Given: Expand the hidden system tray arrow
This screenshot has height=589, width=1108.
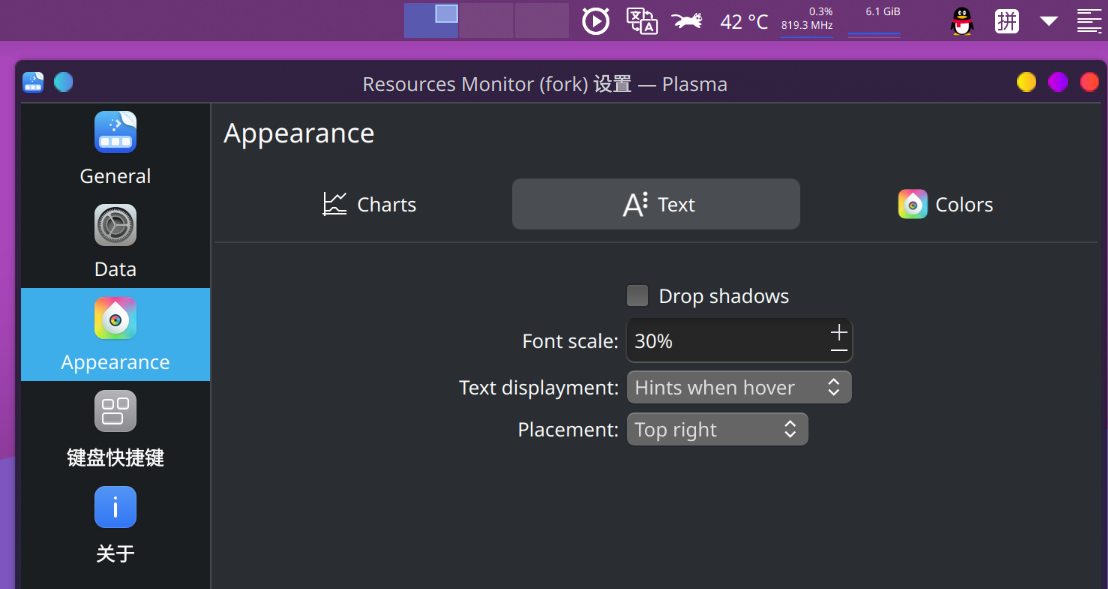Looking at the screenshot, I should (x=1049, y=21).
